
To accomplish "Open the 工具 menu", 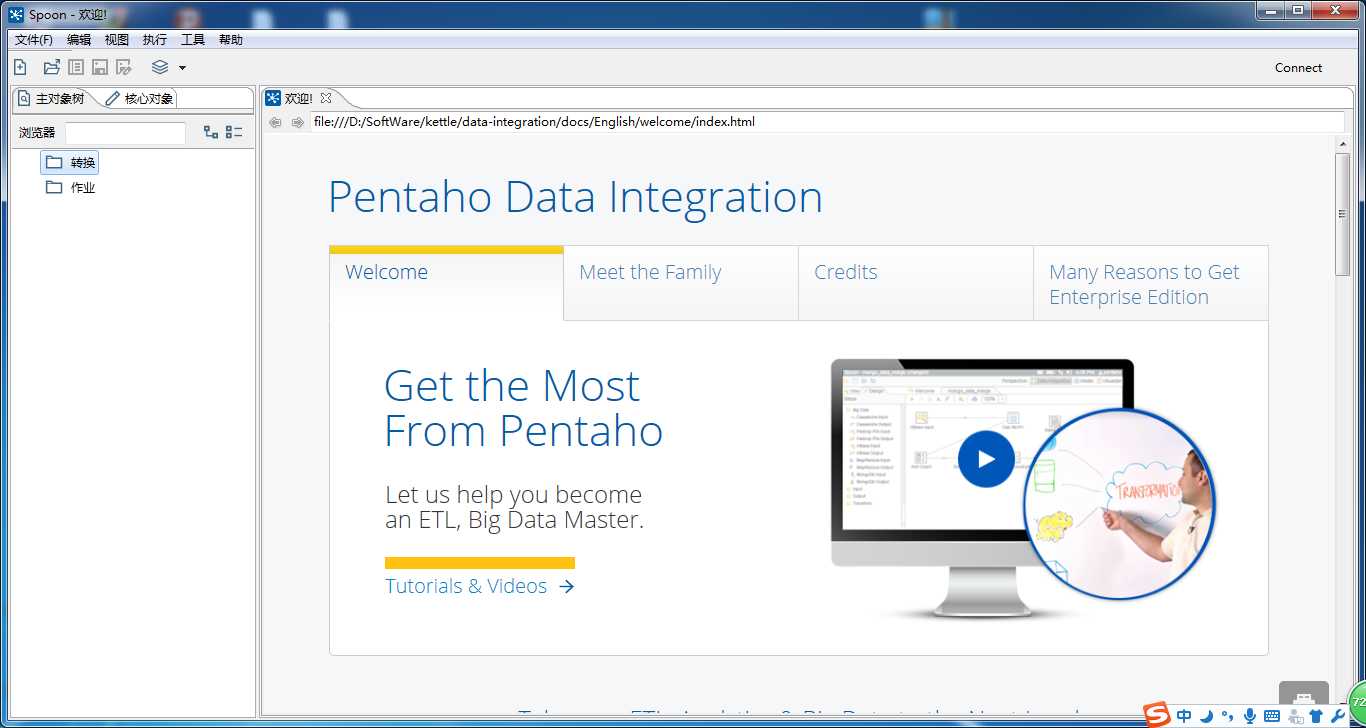I will tap(193, 40).
